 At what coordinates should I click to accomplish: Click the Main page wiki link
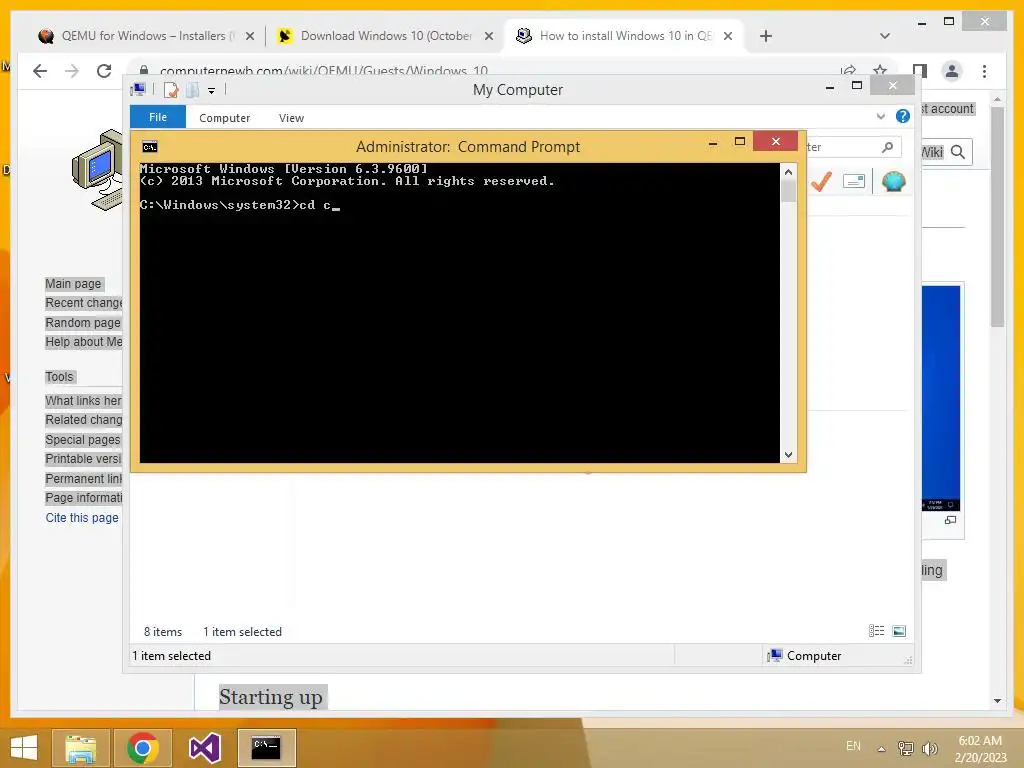(x=73, y=283)
